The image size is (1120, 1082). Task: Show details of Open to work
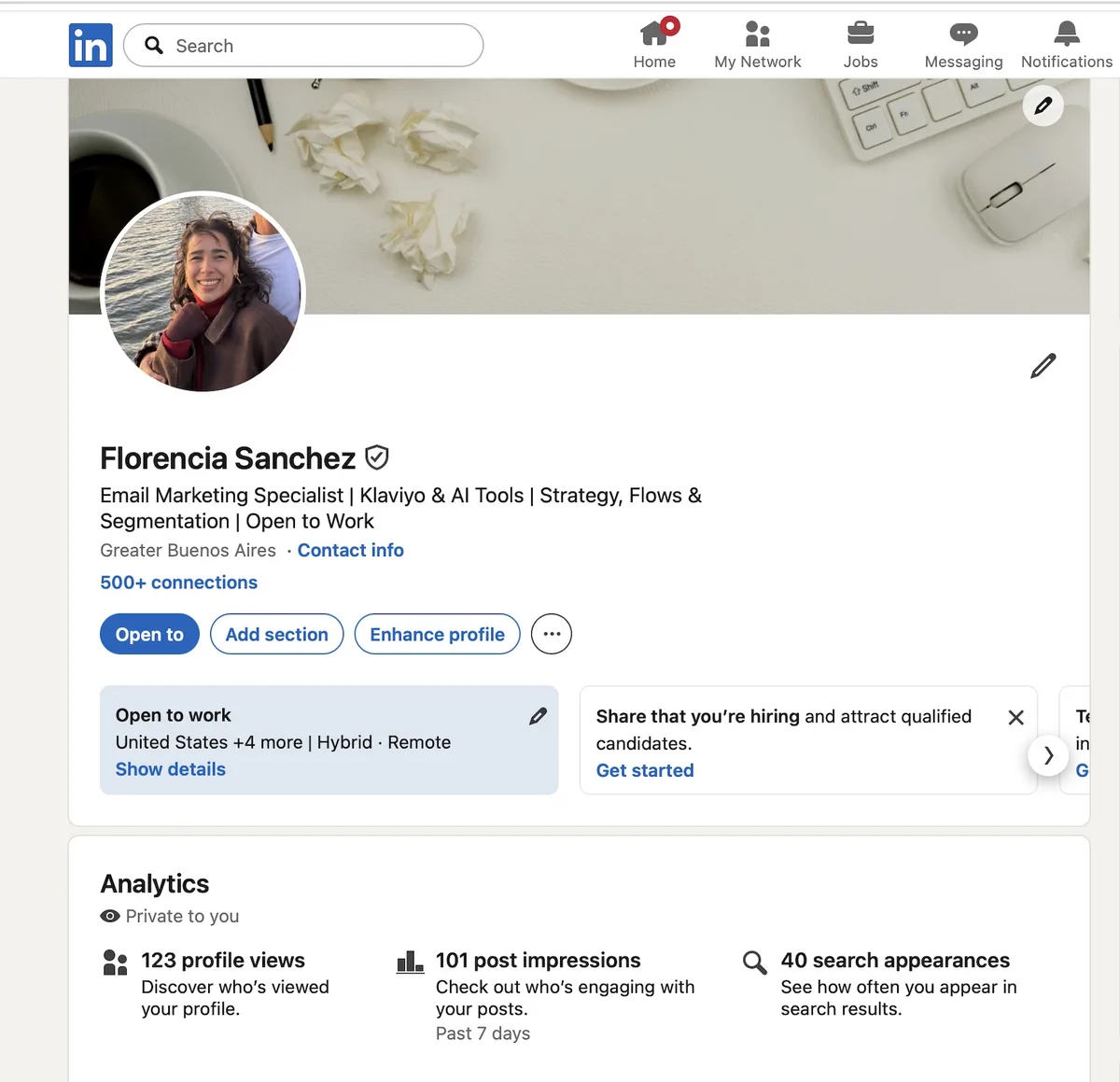171,769
